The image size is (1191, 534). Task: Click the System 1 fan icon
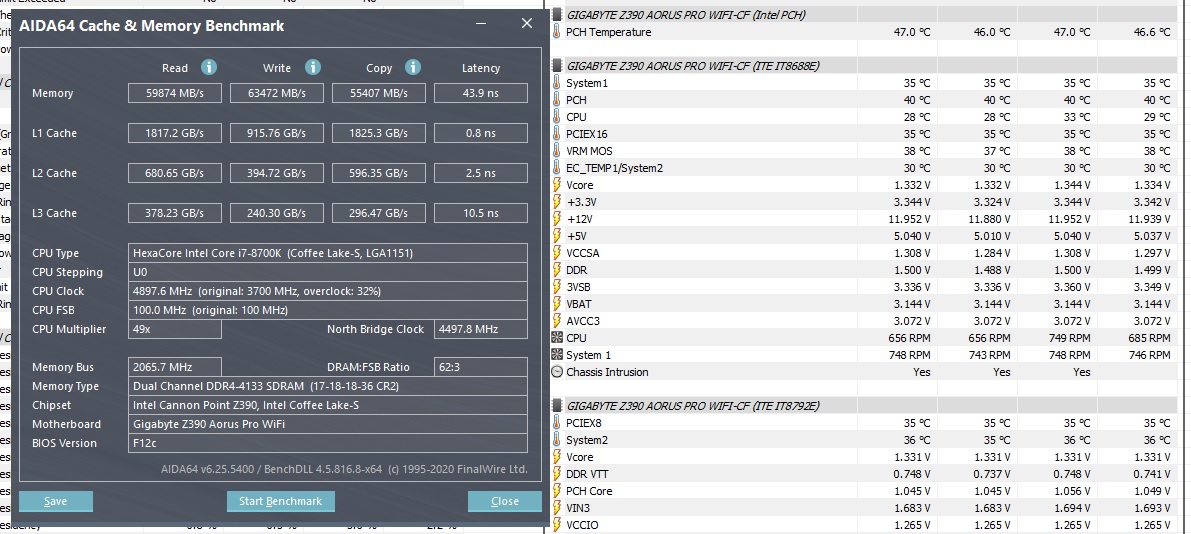[x=557, y=355]
